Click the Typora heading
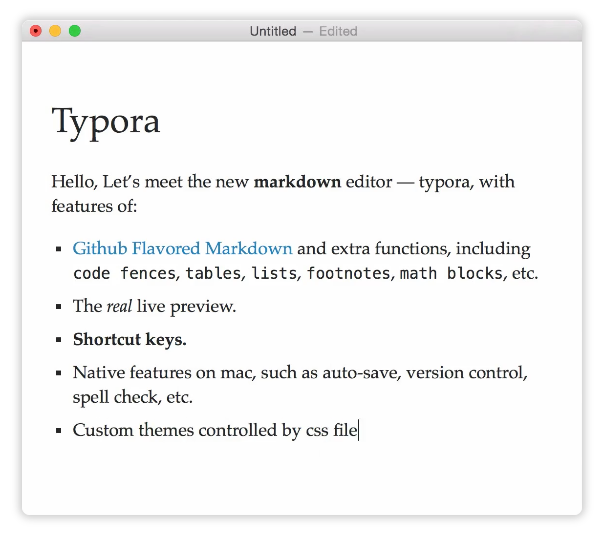 pyautogui.click(x=106, y=122)
